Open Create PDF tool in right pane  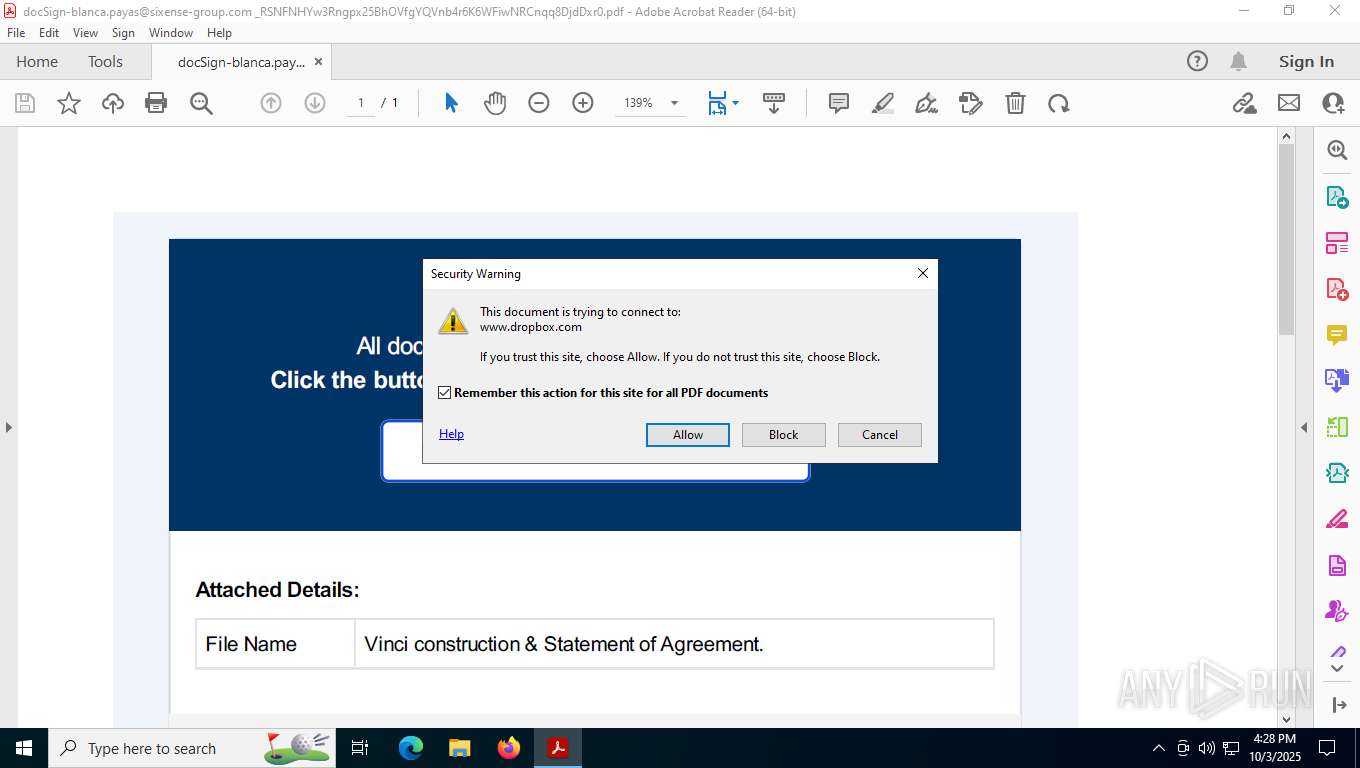[x=1337, y=289]
